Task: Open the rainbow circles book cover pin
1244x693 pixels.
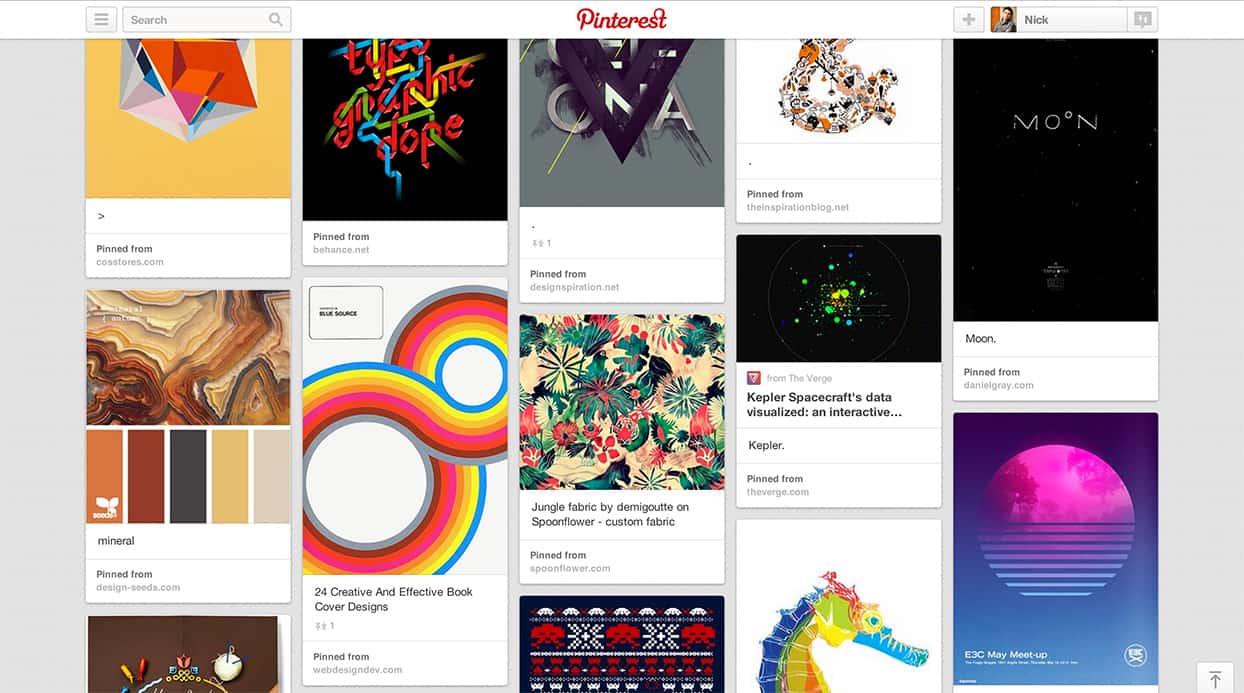Action: point(405,426)
